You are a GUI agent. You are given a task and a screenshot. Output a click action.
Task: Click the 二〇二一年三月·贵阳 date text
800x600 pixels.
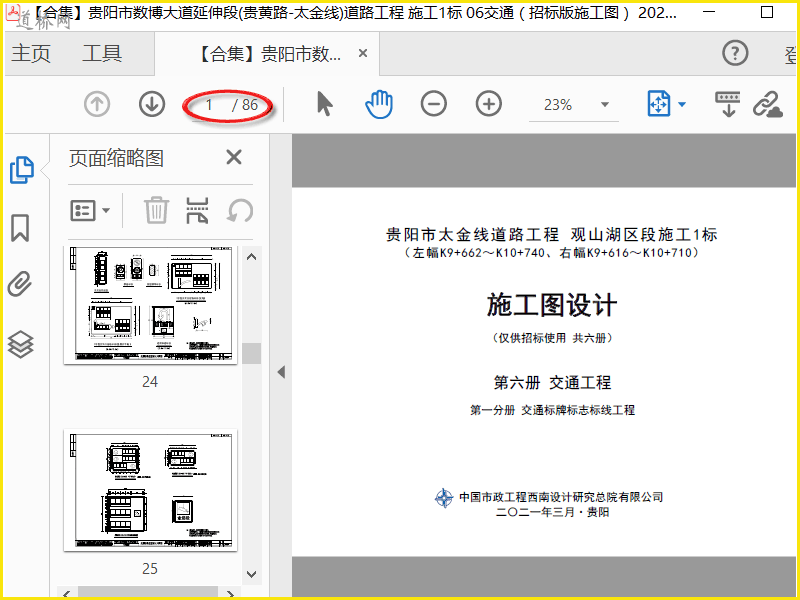(x=552, y=512)
